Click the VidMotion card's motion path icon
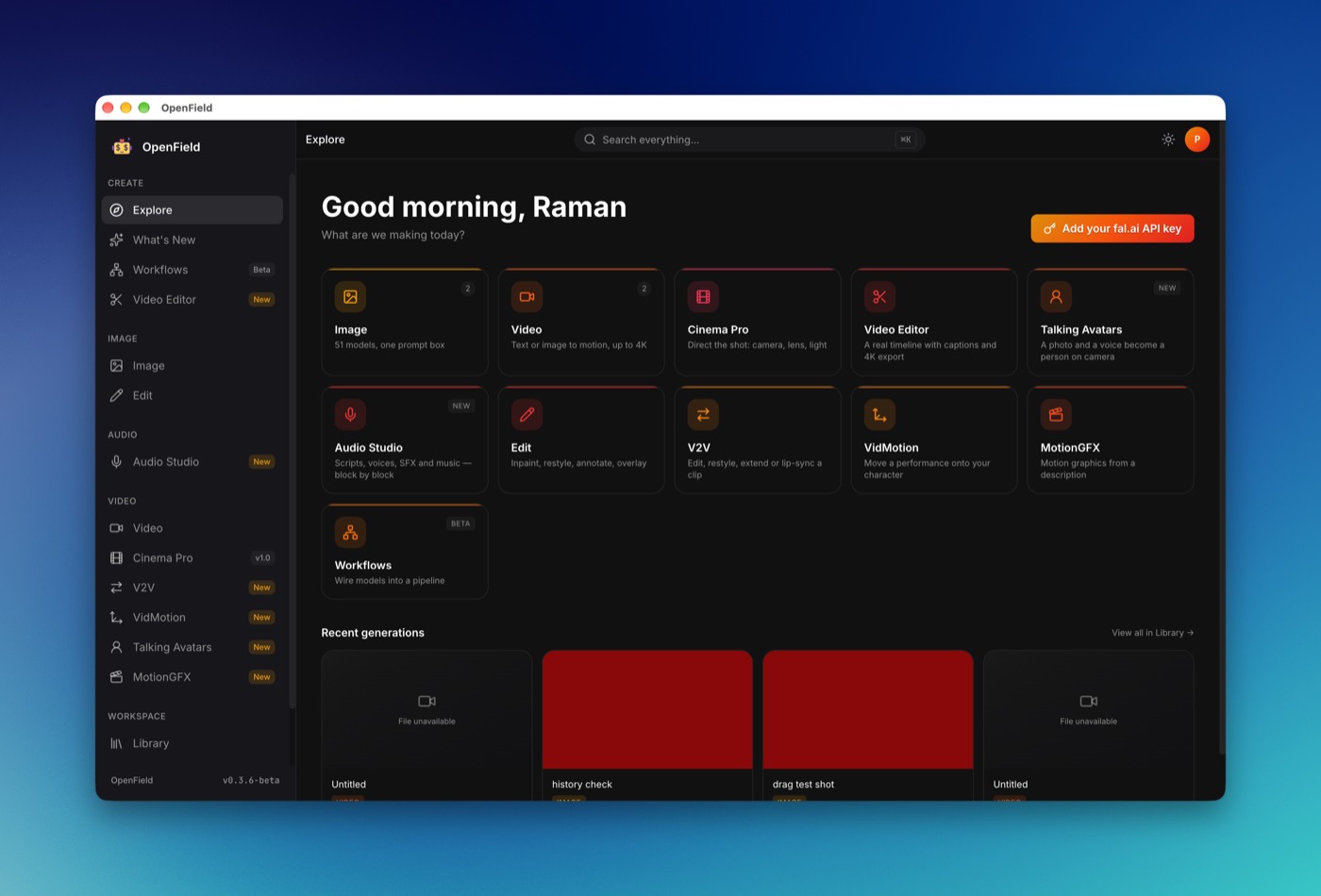1321x896 pixels. (x=879, y=415)
